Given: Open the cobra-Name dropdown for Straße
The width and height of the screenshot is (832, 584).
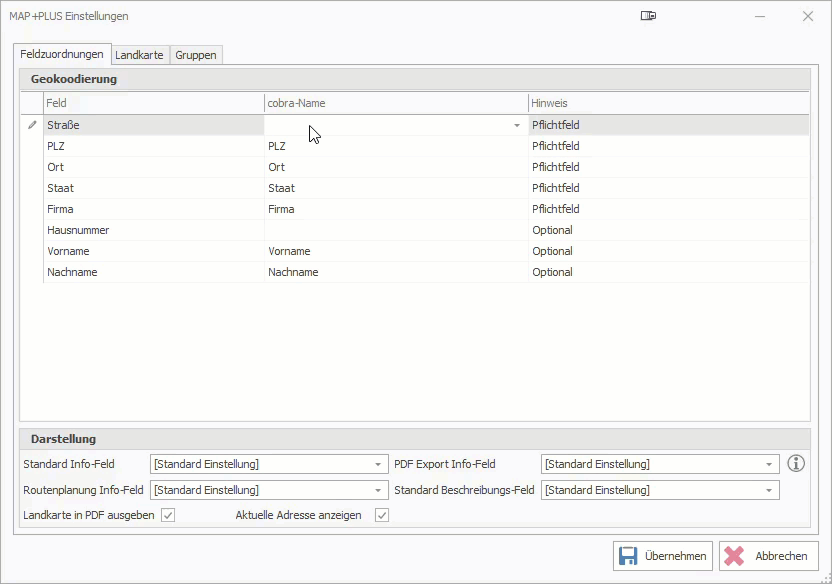Looking at the screenshot, I should pos(516,126).
